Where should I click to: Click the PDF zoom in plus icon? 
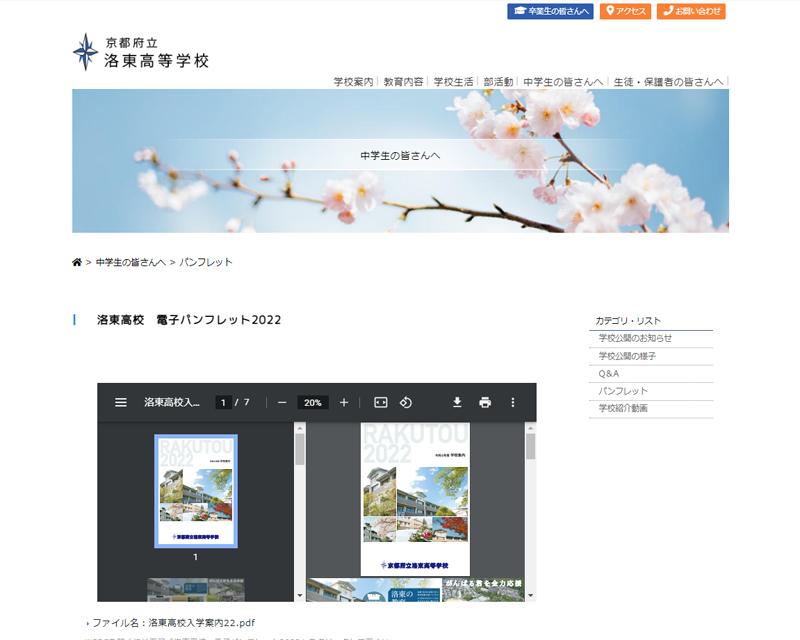tap(344, 402)
